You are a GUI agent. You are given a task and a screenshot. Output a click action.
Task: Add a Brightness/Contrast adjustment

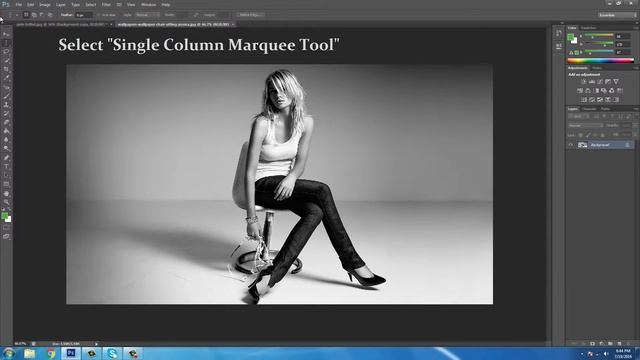tap(584, 82)
